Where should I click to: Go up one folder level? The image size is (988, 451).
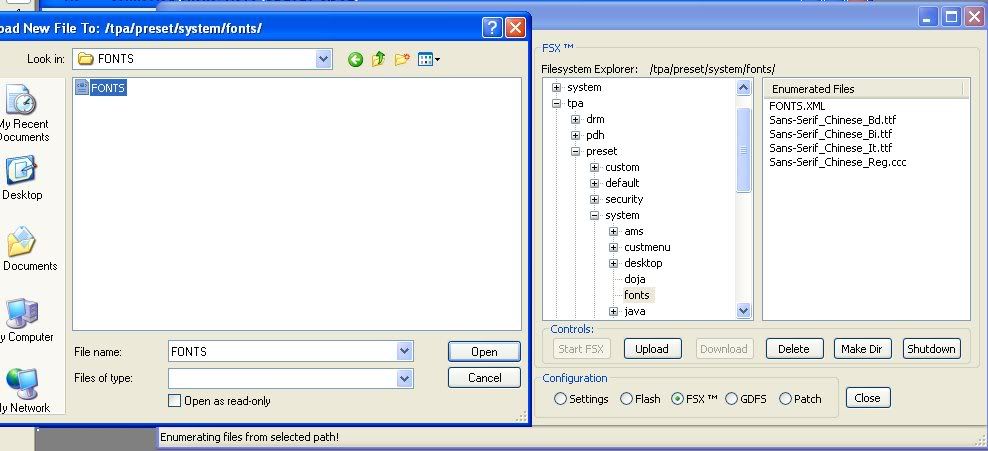(x=379, y=60)
